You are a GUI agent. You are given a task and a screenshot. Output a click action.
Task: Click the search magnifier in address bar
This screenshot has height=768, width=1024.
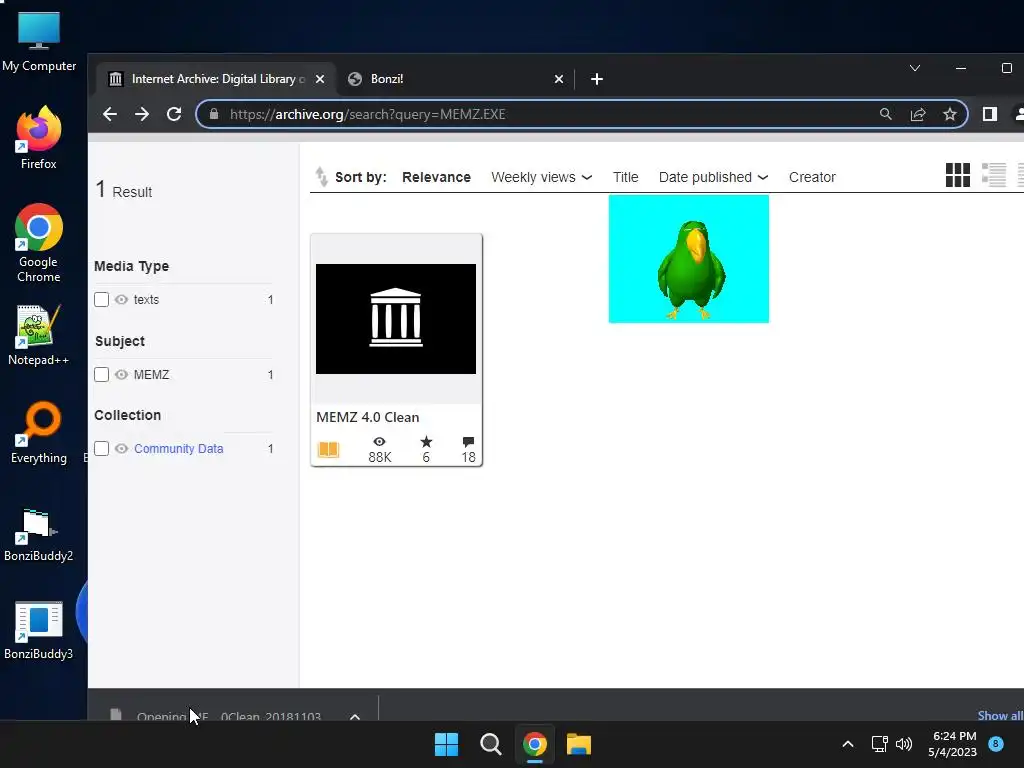[x=886, y=114]
